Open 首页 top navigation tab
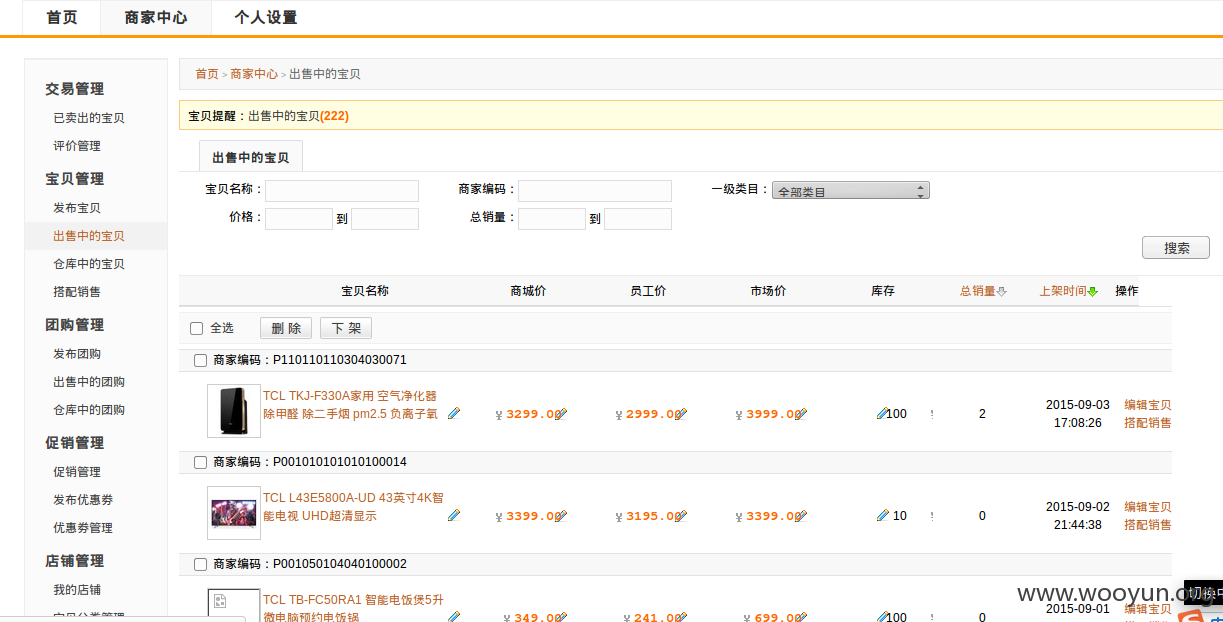The image size is (1223, 622). pos(62,17)
